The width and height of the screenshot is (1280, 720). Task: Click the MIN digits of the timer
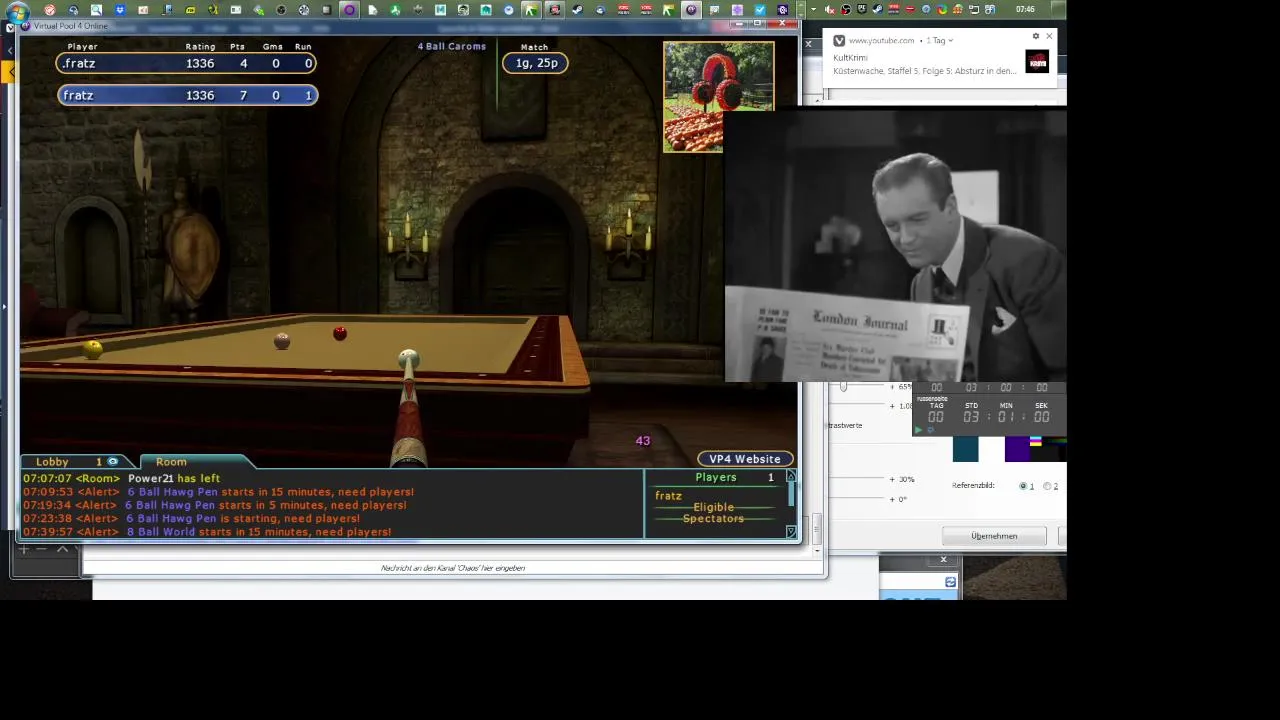click(1006, 417)
